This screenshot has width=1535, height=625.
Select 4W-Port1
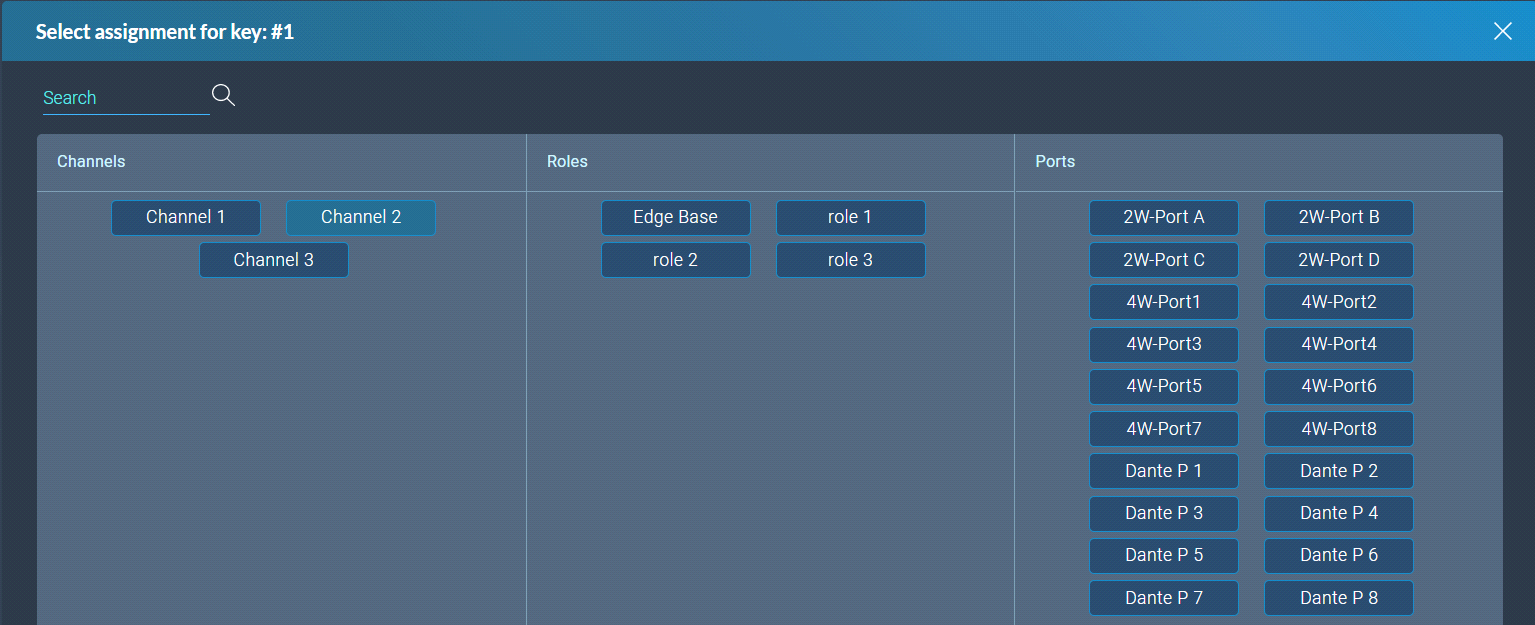(1163, 302)
